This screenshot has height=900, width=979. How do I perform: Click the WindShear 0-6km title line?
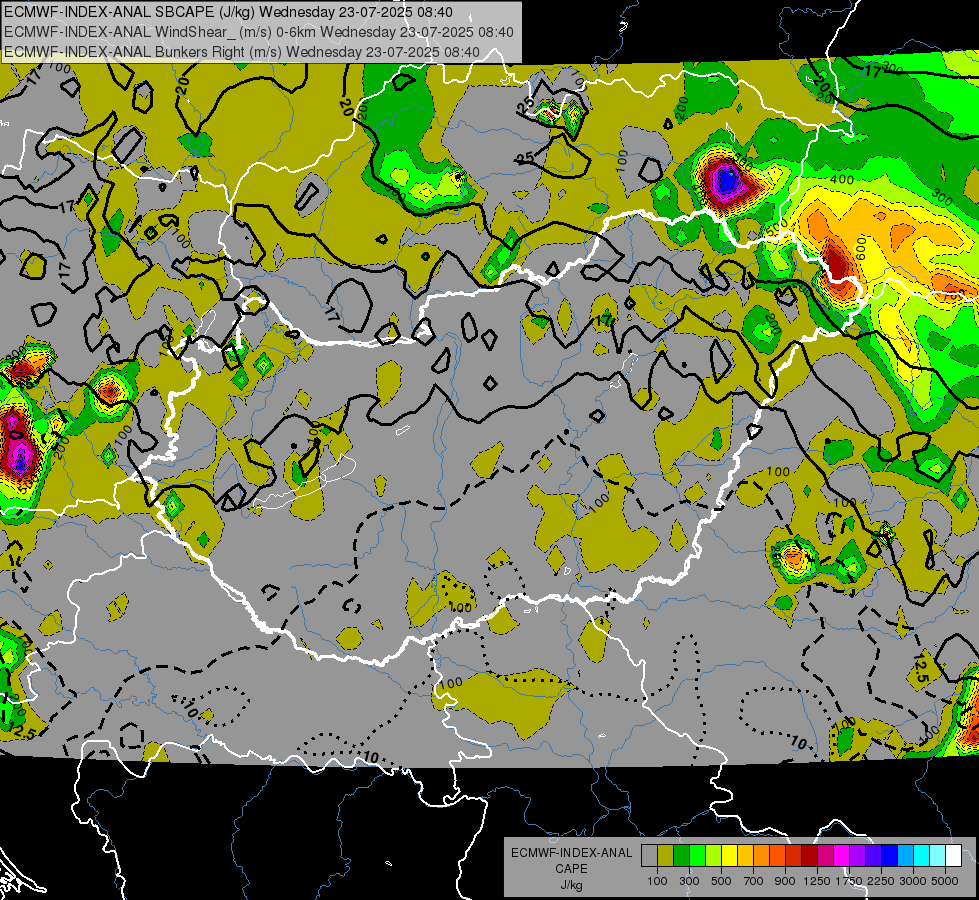point(258,32)
